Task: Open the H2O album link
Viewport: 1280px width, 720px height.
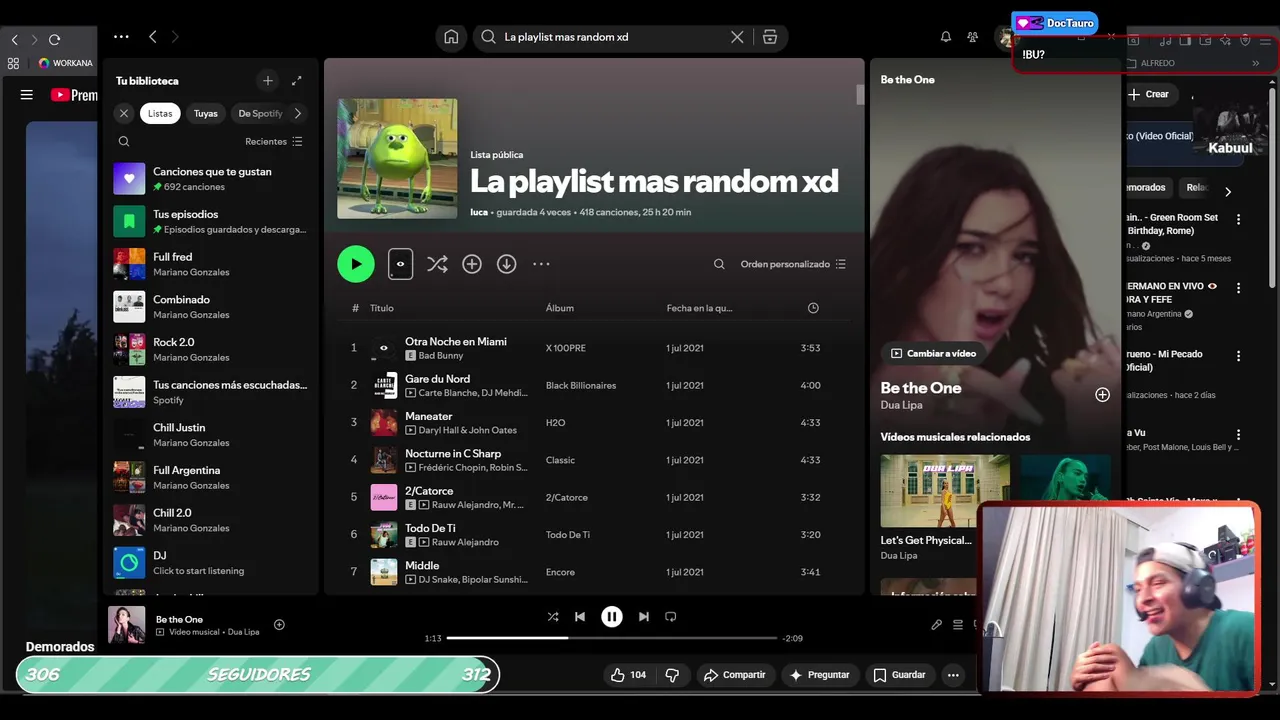Action: 556,423
